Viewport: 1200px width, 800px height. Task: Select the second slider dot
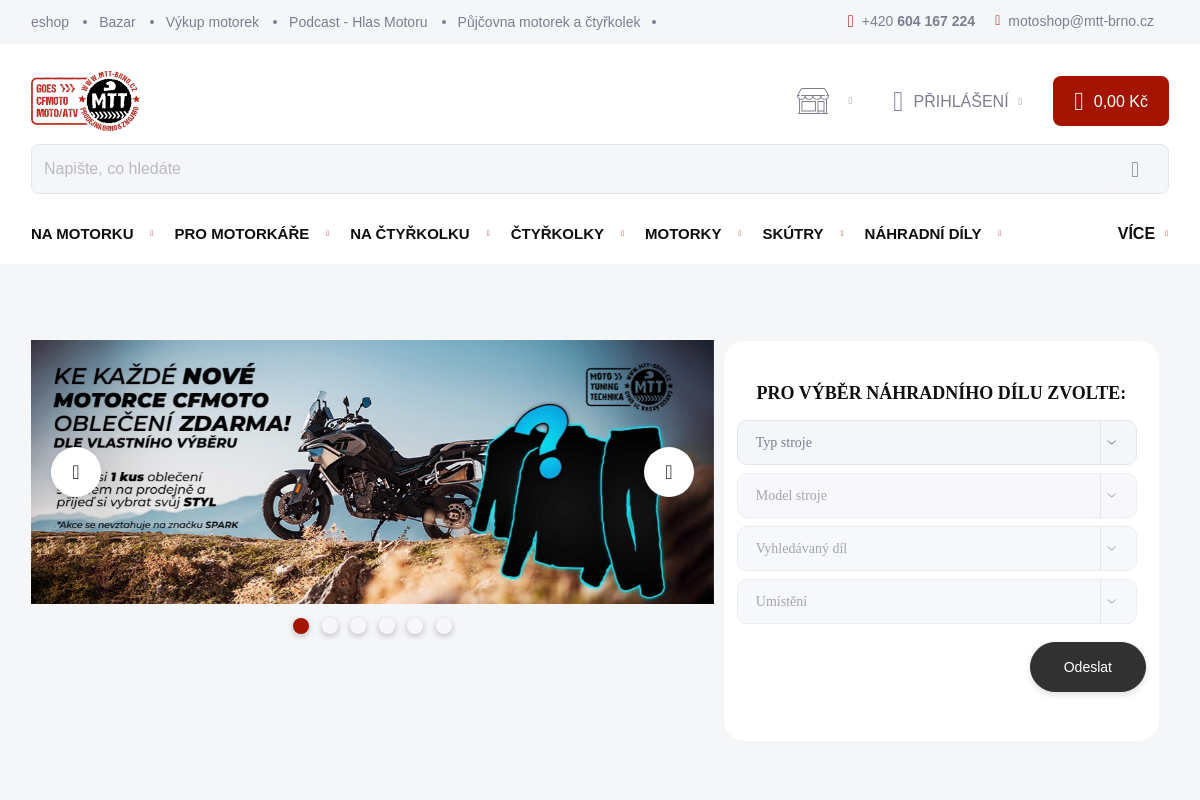[330, 626]
